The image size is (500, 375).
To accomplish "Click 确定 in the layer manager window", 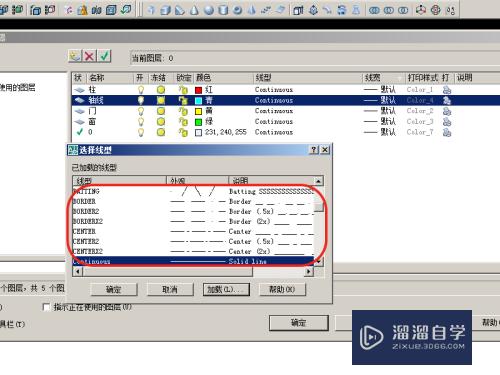I will pos(299,322).
